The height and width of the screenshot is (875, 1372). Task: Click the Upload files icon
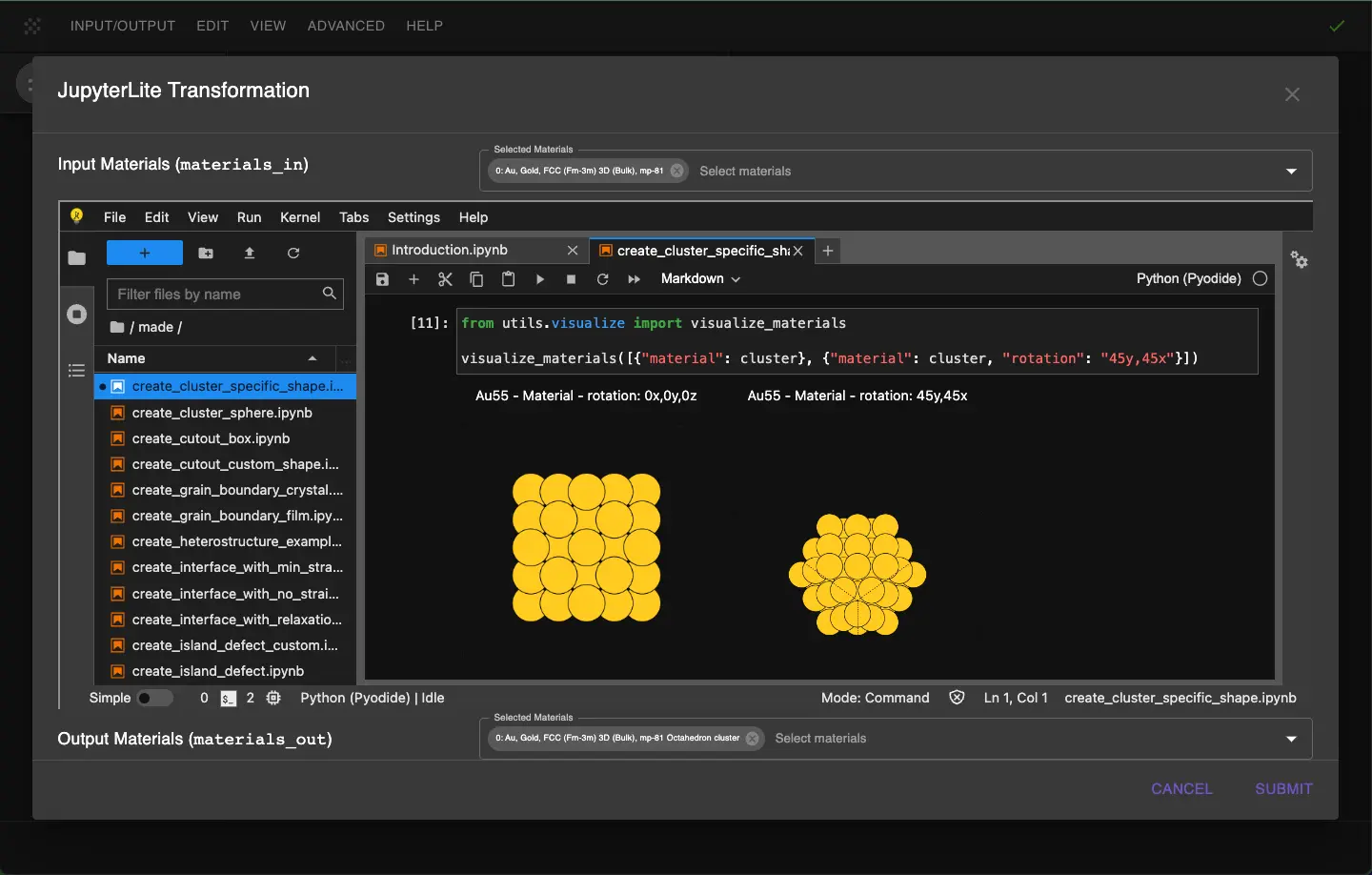pos(250,253)
